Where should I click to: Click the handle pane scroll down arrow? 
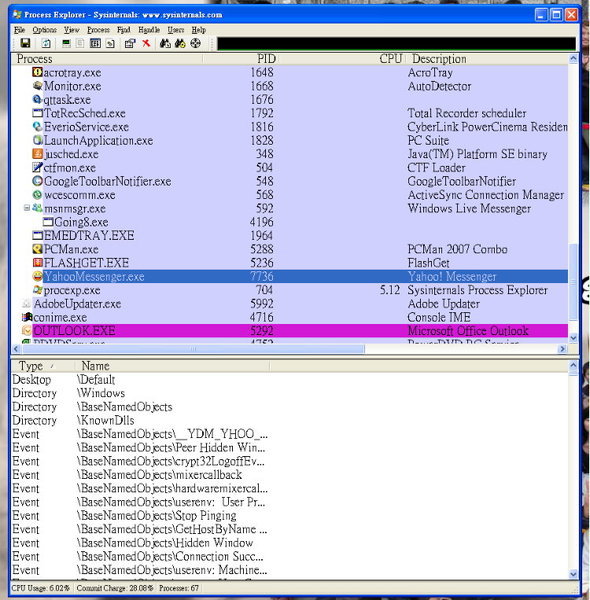[x=573, y=574]
